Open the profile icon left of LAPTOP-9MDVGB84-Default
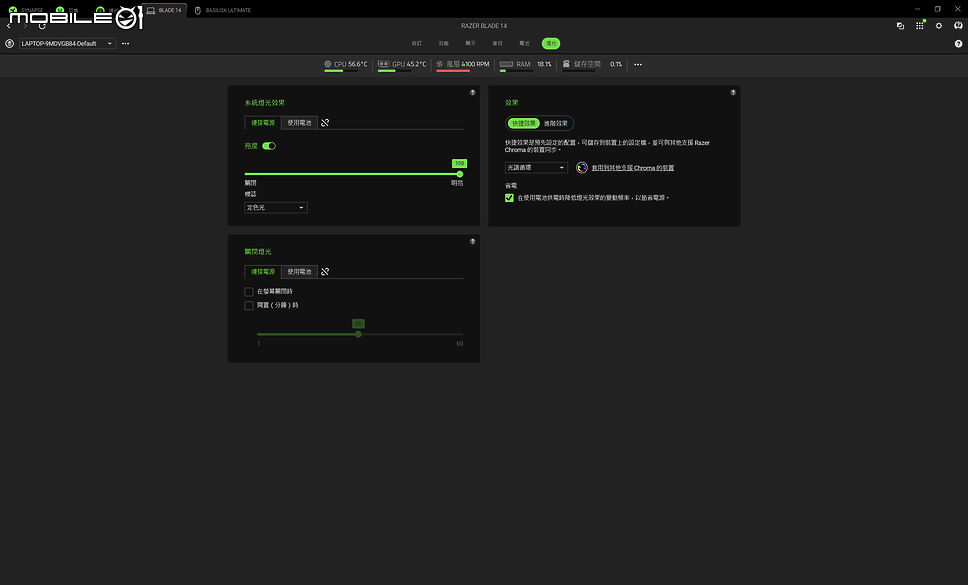This screenshot has width=968, height=585. coord(9,43)
